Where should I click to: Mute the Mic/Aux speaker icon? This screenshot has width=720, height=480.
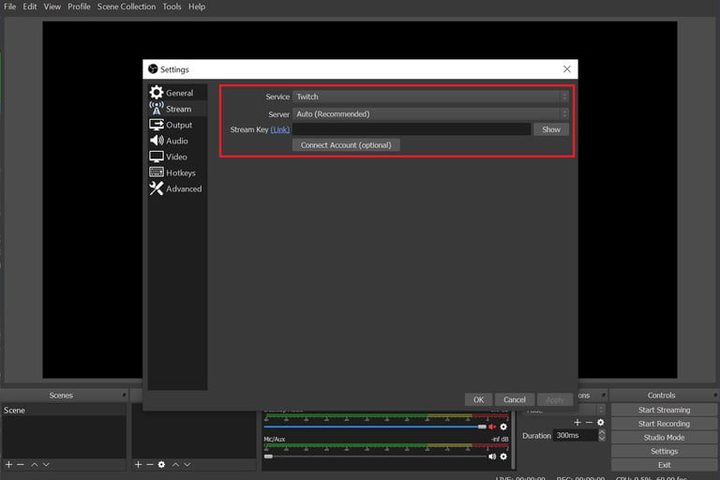pos(491,456)
